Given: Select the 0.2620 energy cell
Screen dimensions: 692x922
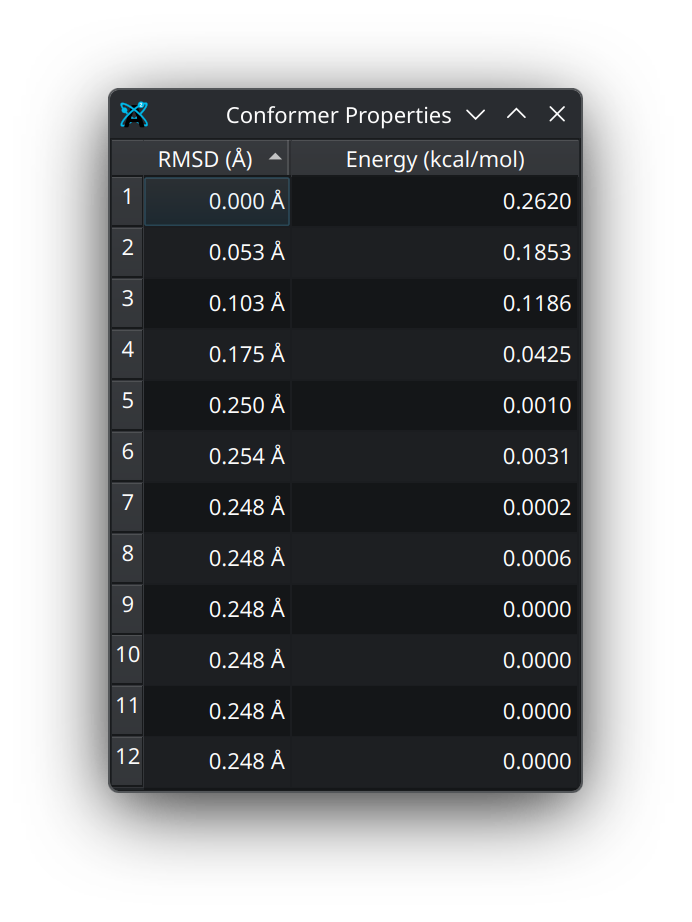Looking at the screenshot, I should (435, 202).
